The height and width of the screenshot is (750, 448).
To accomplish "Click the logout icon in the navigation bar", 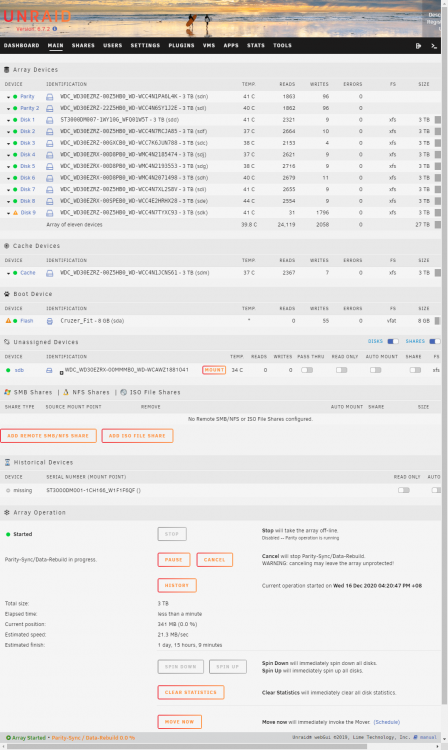I will click(418, 46).
